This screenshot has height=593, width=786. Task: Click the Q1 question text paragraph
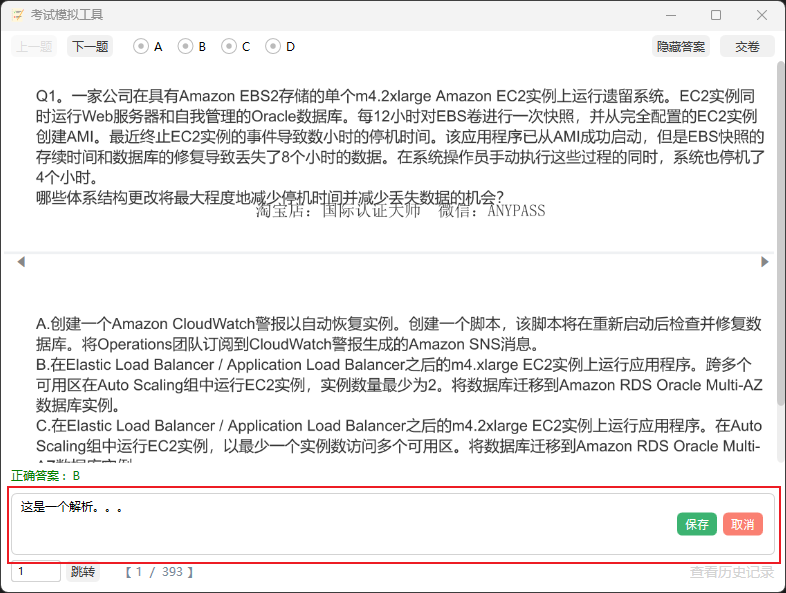pyautogui.click(x=400, y=146)
